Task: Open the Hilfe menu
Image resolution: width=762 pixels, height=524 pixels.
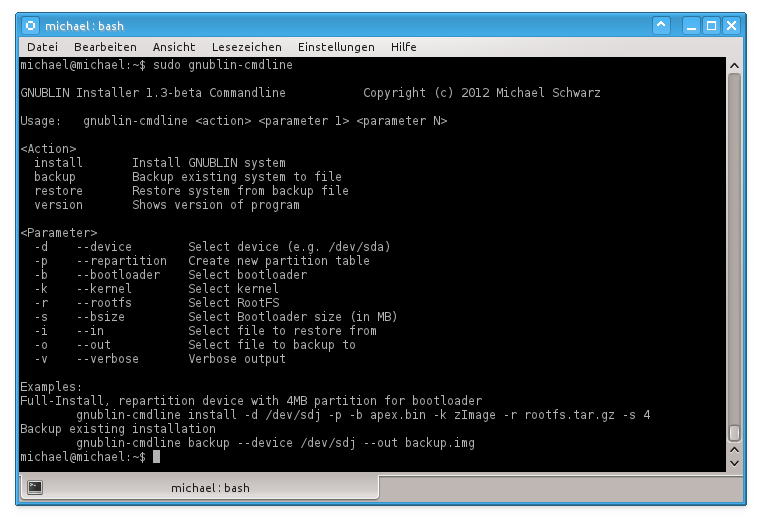Action: click(x=403, y=47)
